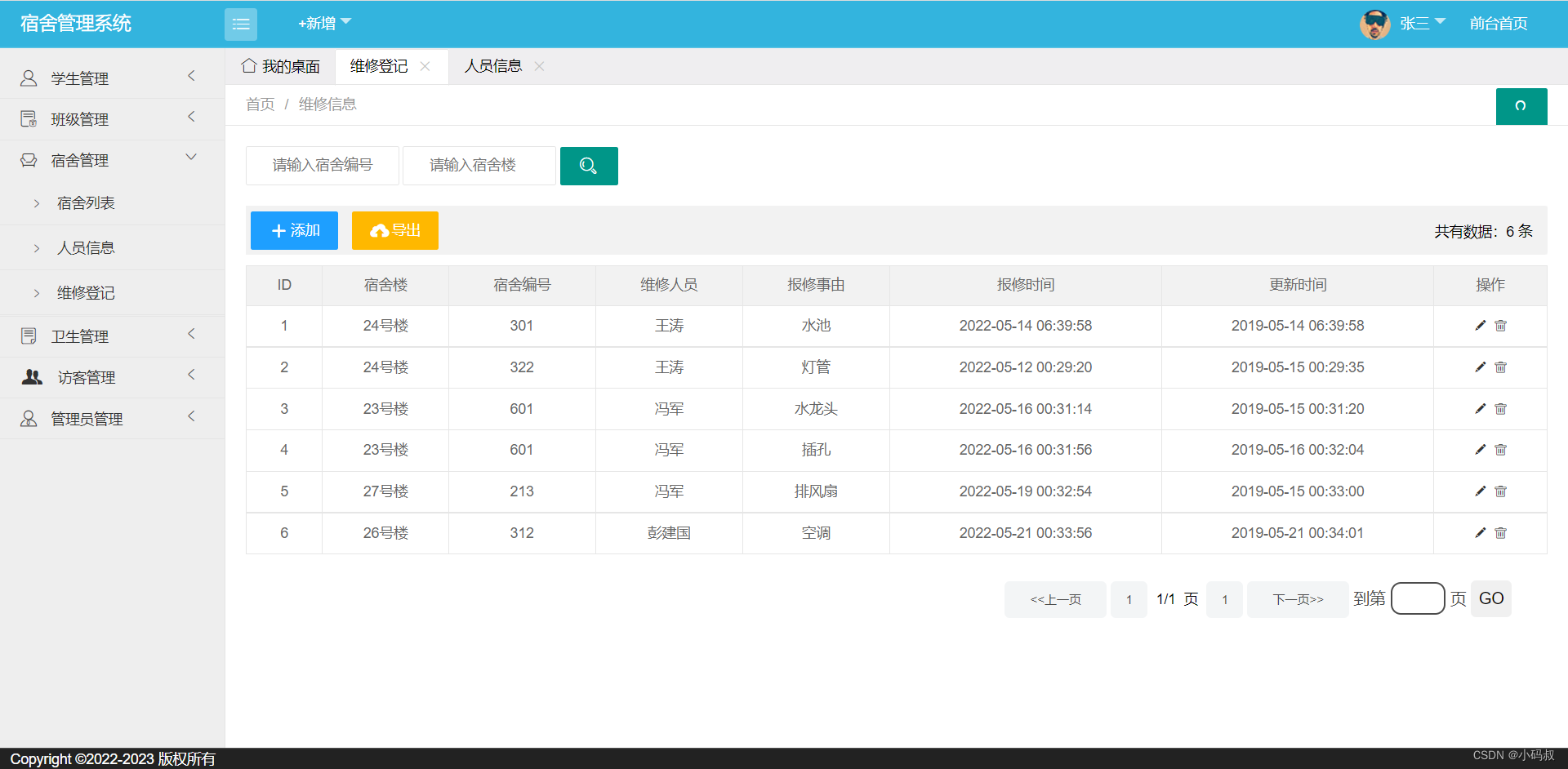Click the 2022-05-14 06:39:58 report time cell

[x=1026, y=326]
